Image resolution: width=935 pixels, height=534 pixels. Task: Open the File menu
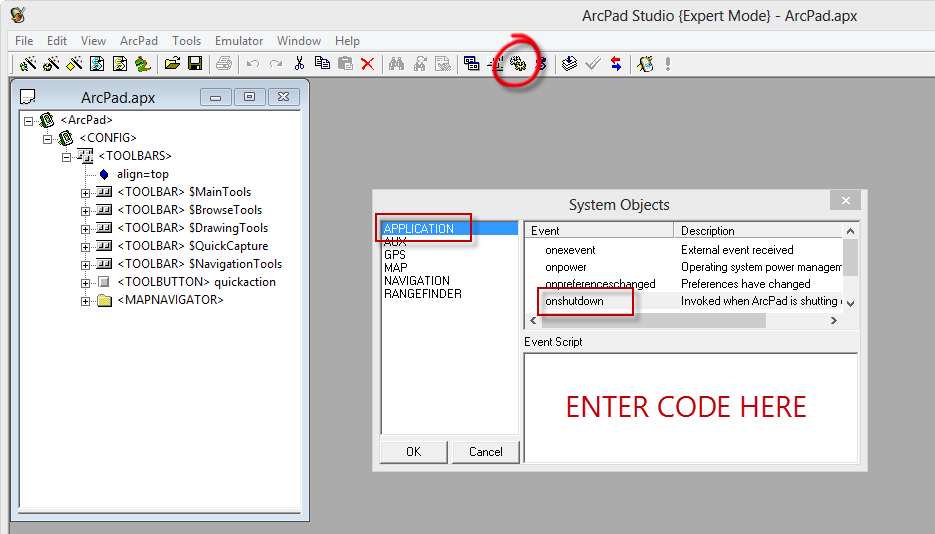[x=24, y=41]
